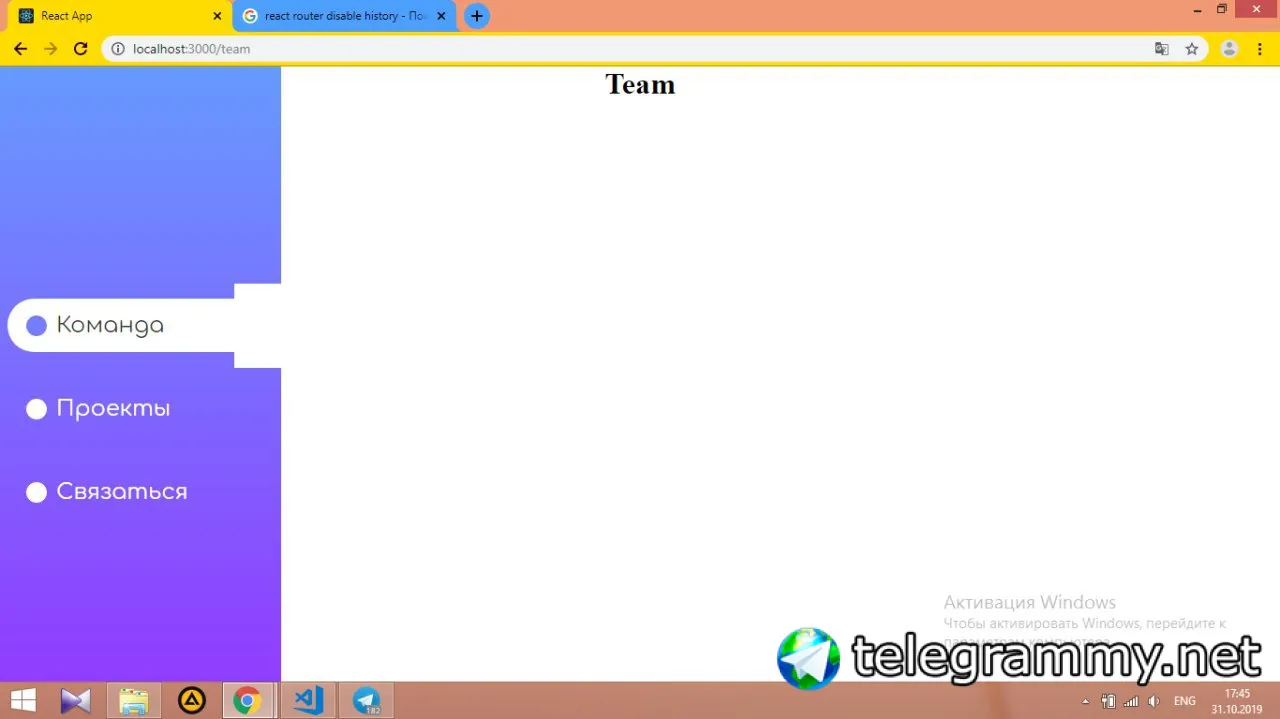Open the Chrome profile avatar
Image resolution: width=1280 pixels, height=719 pixels.
click(x=1230, y=48)
